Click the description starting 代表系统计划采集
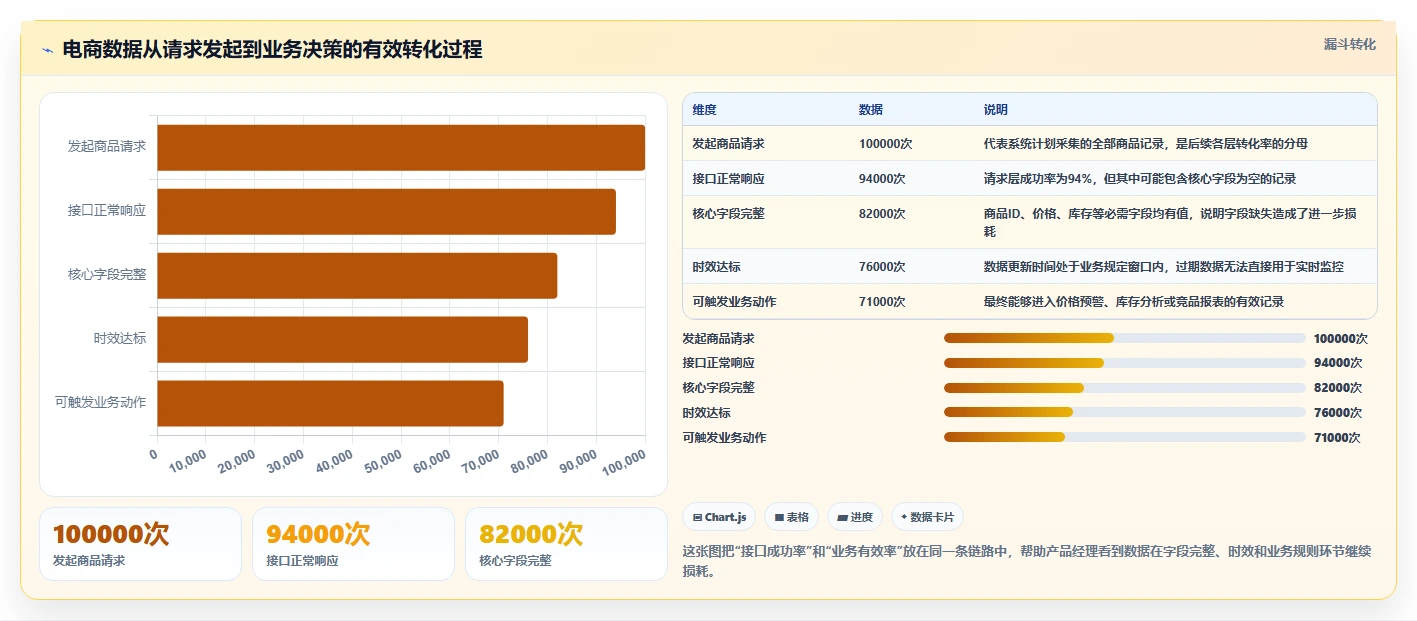Viewport: 1417px width, 621px height. coord(1146,144)
